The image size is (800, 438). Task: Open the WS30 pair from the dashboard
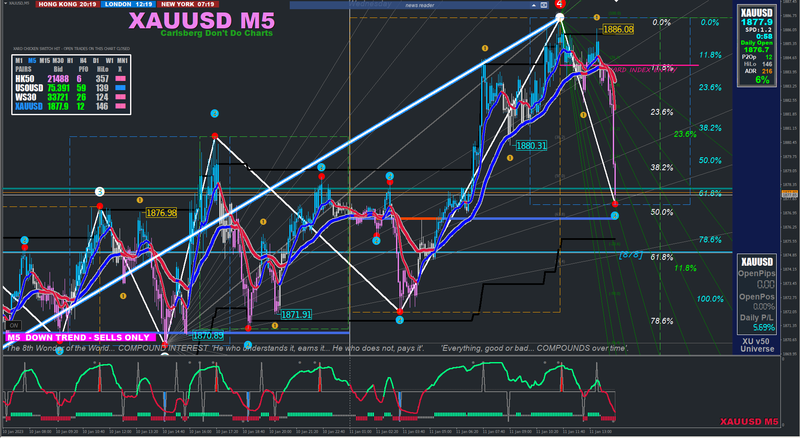click(x=26, y=97)
